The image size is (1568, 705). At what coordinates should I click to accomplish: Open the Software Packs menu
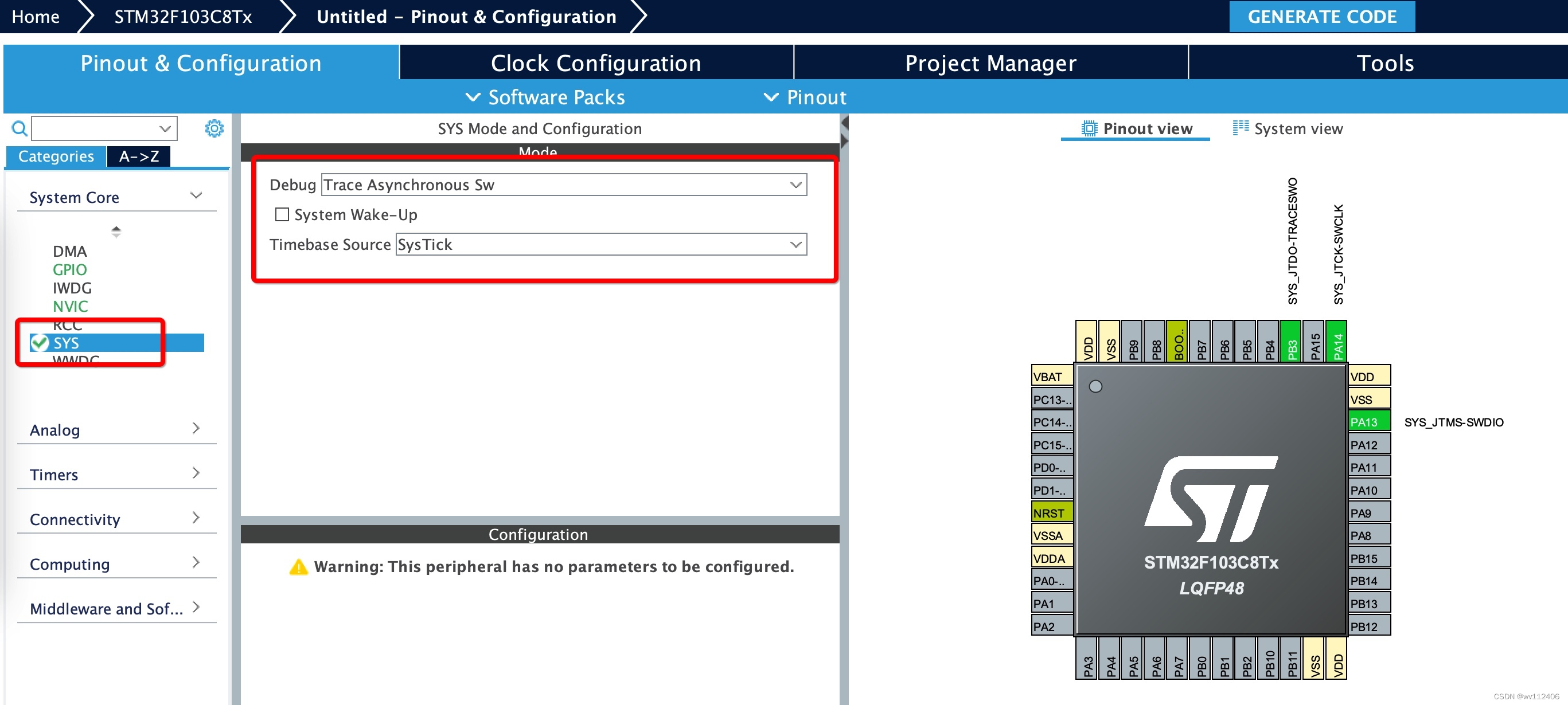545,97
